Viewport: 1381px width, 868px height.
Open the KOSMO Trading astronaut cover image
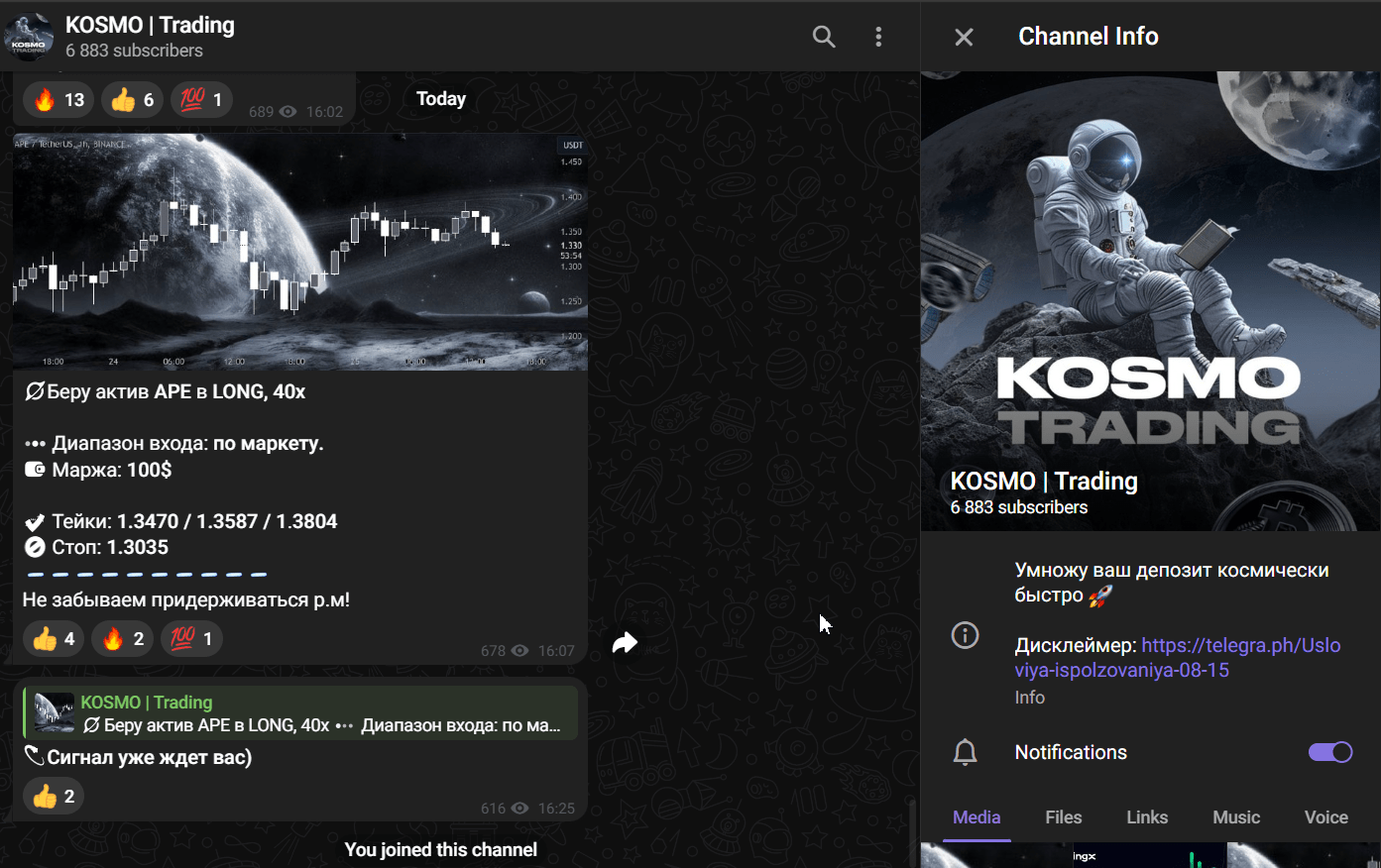[x=1150, y=301]
